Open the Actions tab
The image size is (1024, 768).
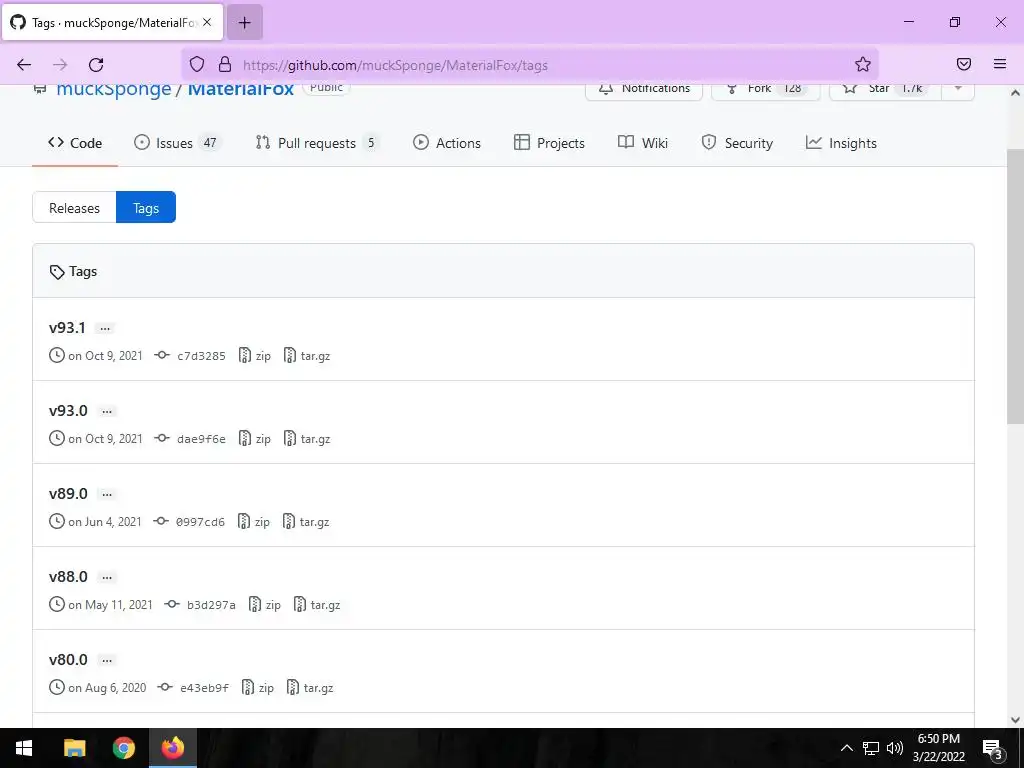point(447,143)
